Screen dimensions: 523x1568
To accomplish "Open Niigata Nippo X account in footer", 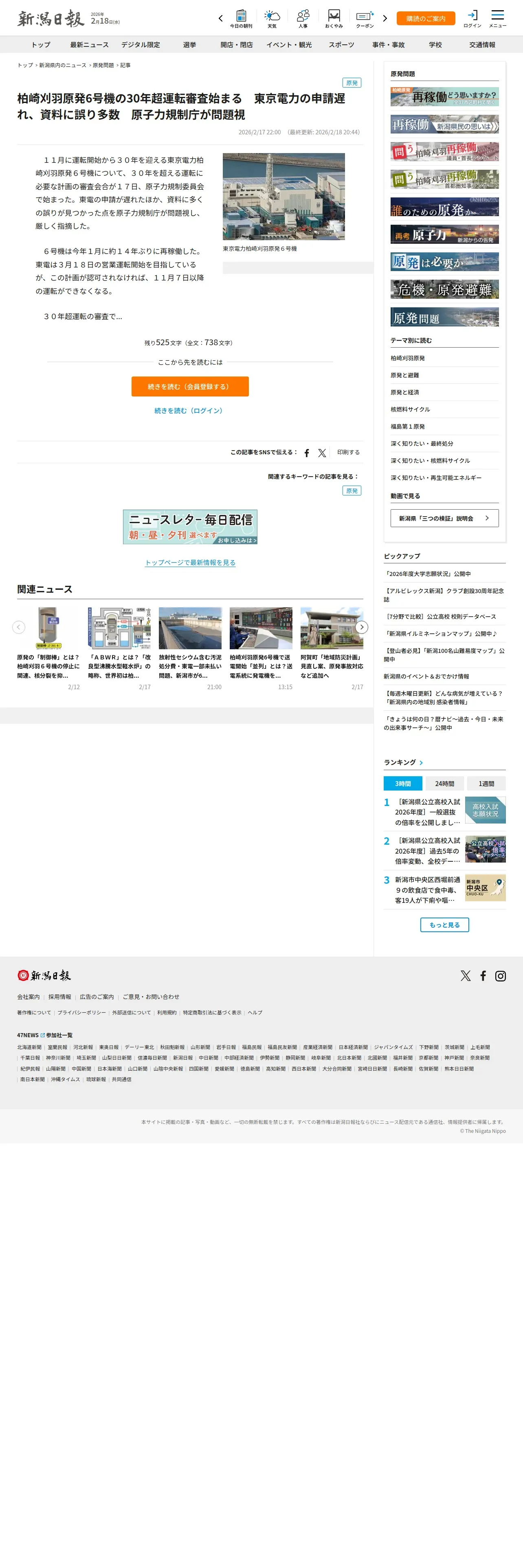I will [466, 976].
